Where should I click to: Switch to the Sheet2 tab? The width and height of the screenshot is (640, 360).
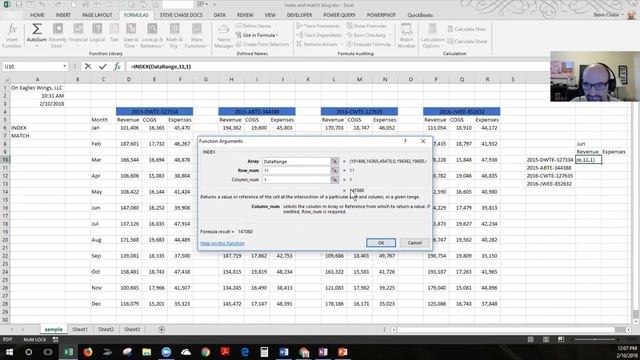[106, 329]
